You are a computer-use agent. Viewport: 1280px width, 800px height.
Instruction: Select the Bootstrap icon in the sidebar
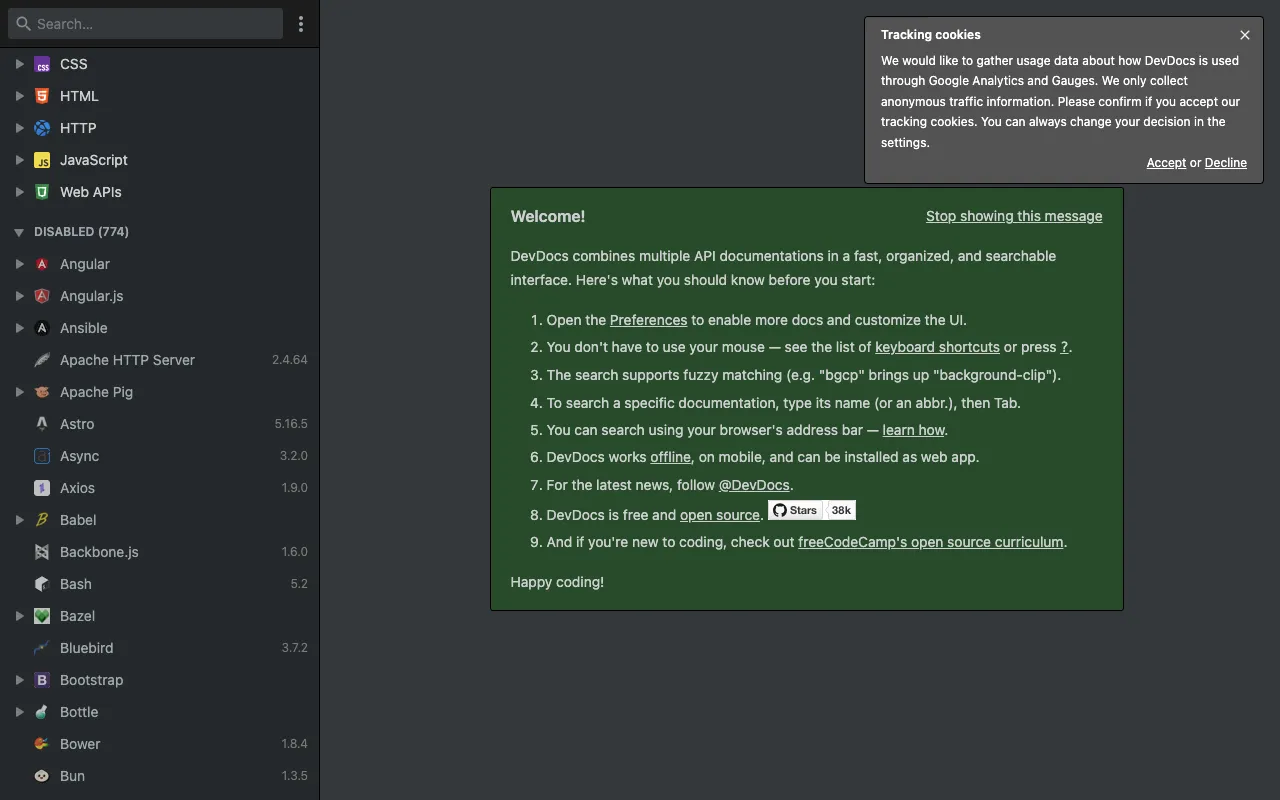click(41, 680)
